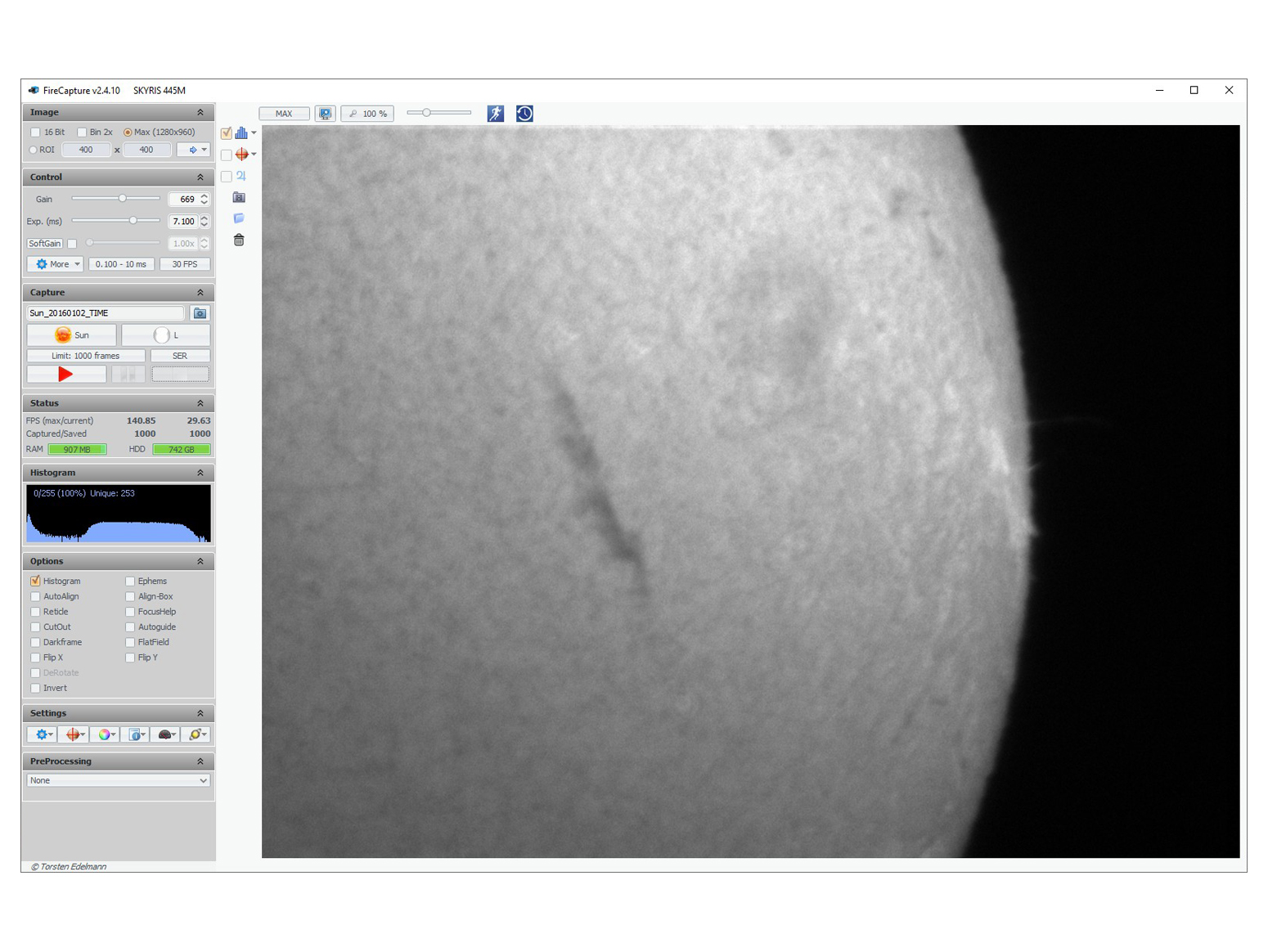Uncheck the Histogram option checkbox

tap(35, 581)
